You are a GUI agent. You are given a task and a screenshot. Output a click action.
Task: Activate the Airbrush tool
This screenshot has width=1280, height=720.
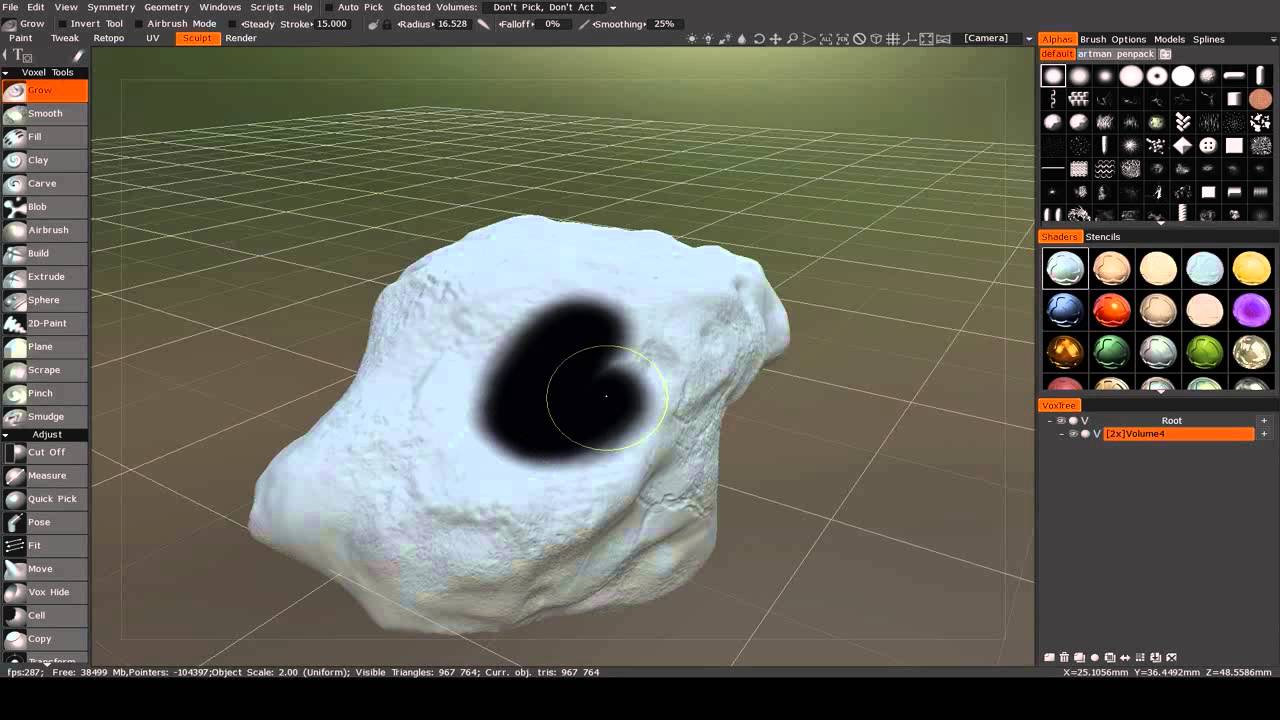(45, 230)
